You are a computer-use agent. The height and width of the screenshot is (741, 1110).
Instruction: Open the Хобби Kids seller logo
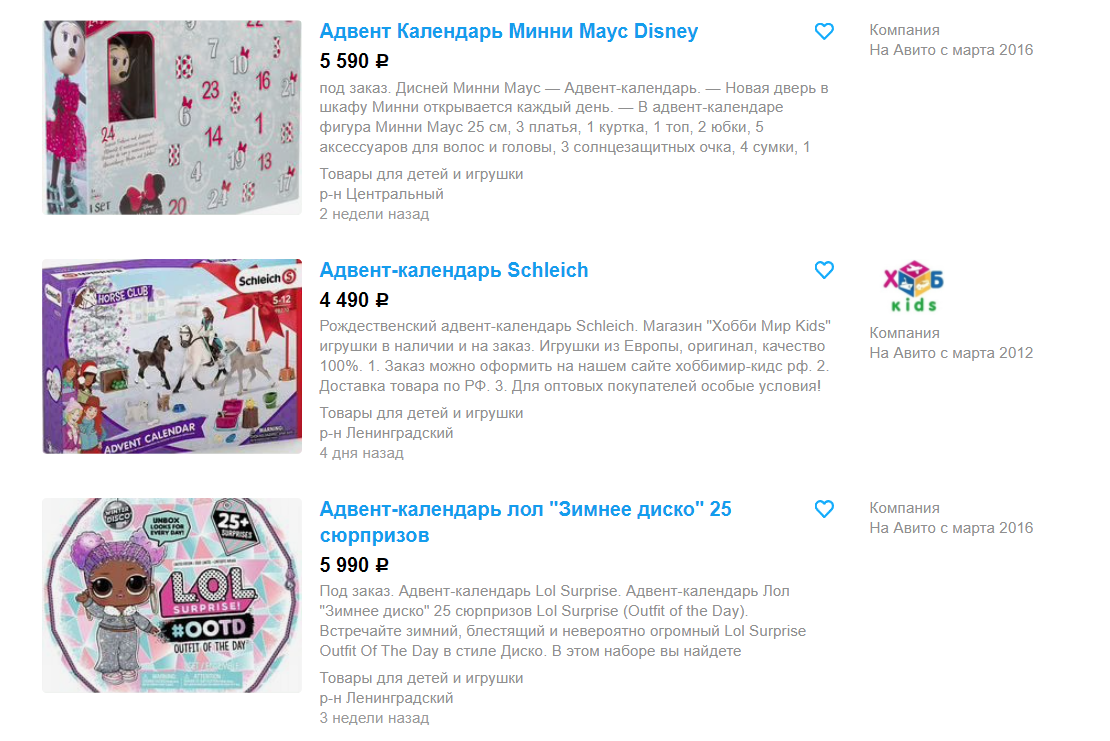pos(913,287)
